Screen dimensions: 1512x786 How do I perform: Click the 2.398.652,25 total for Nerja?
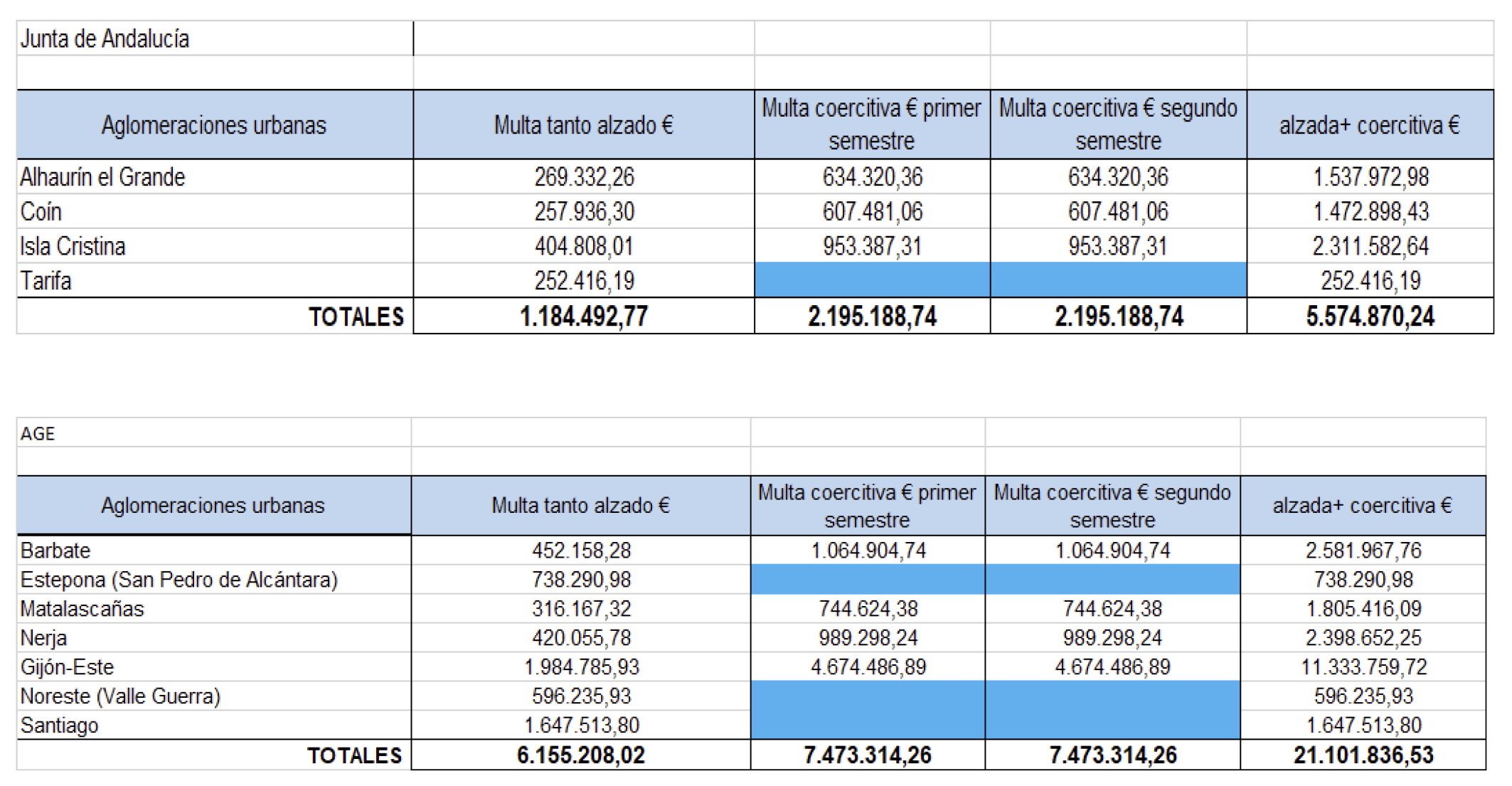(x=1363, y=638)
